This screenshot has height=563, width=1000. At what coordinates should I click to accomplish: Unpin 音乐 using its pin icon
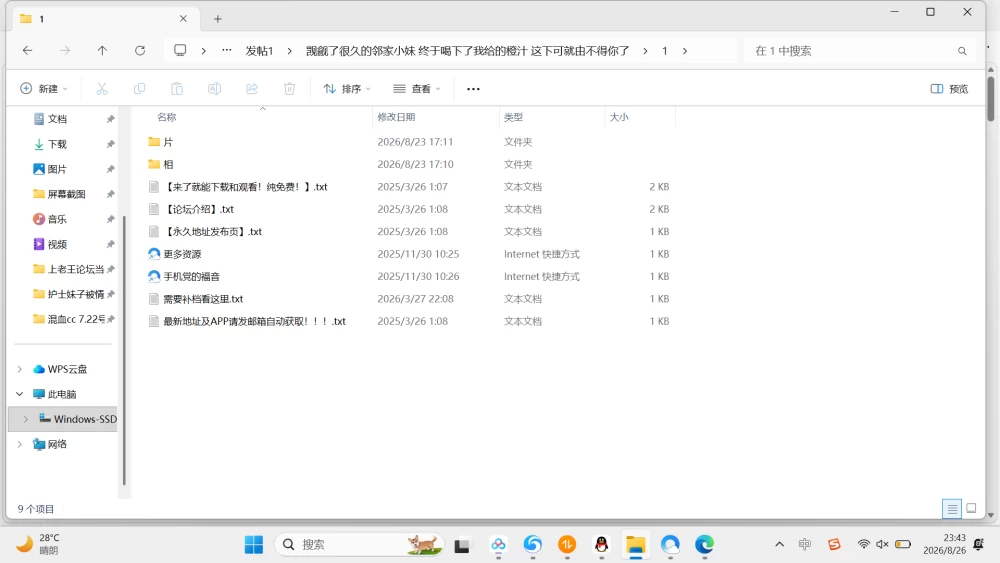tap(110, 219)
